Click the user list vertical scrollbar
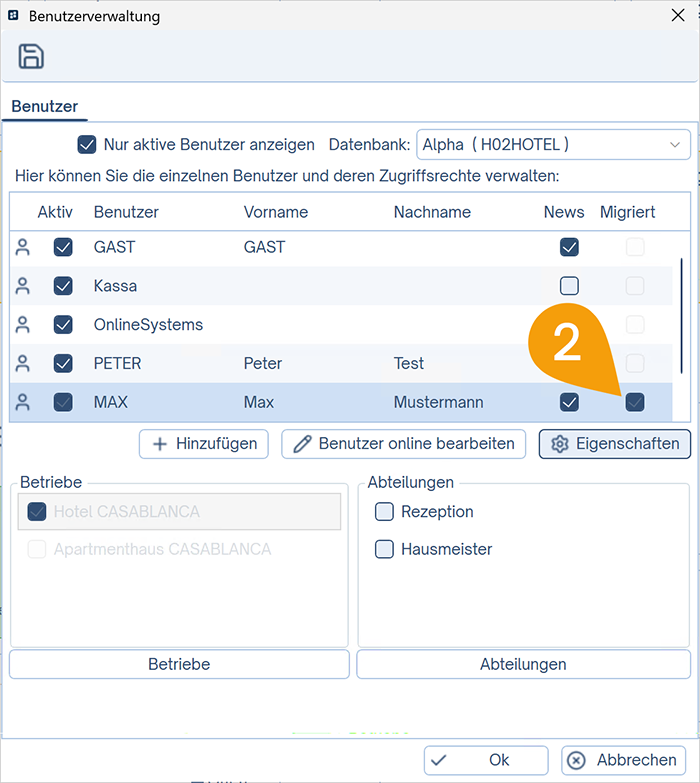The image size is (700, 783). [x=681, y=316]
